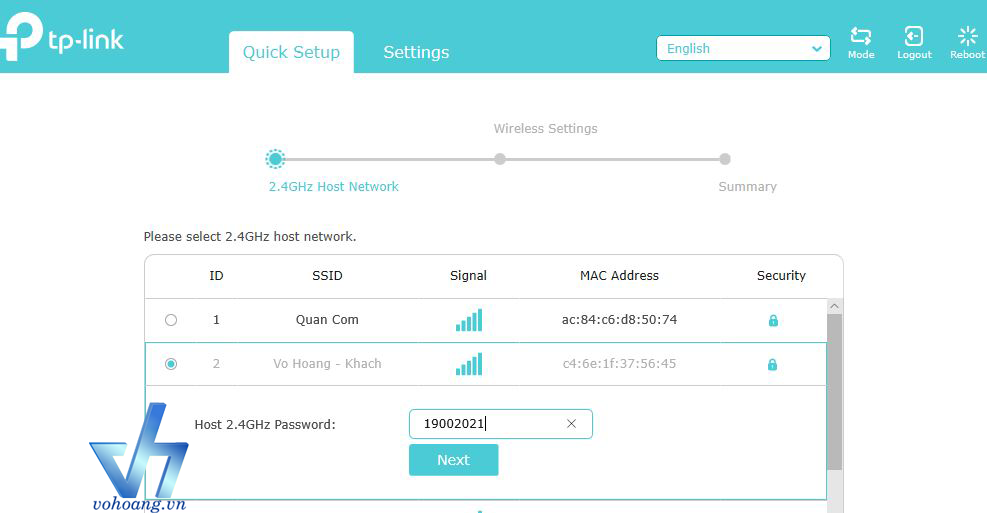Viewport: 987px width, 513px height.
Task: Click signal bars icon for Quan Com
Action: tap(469, 320)
